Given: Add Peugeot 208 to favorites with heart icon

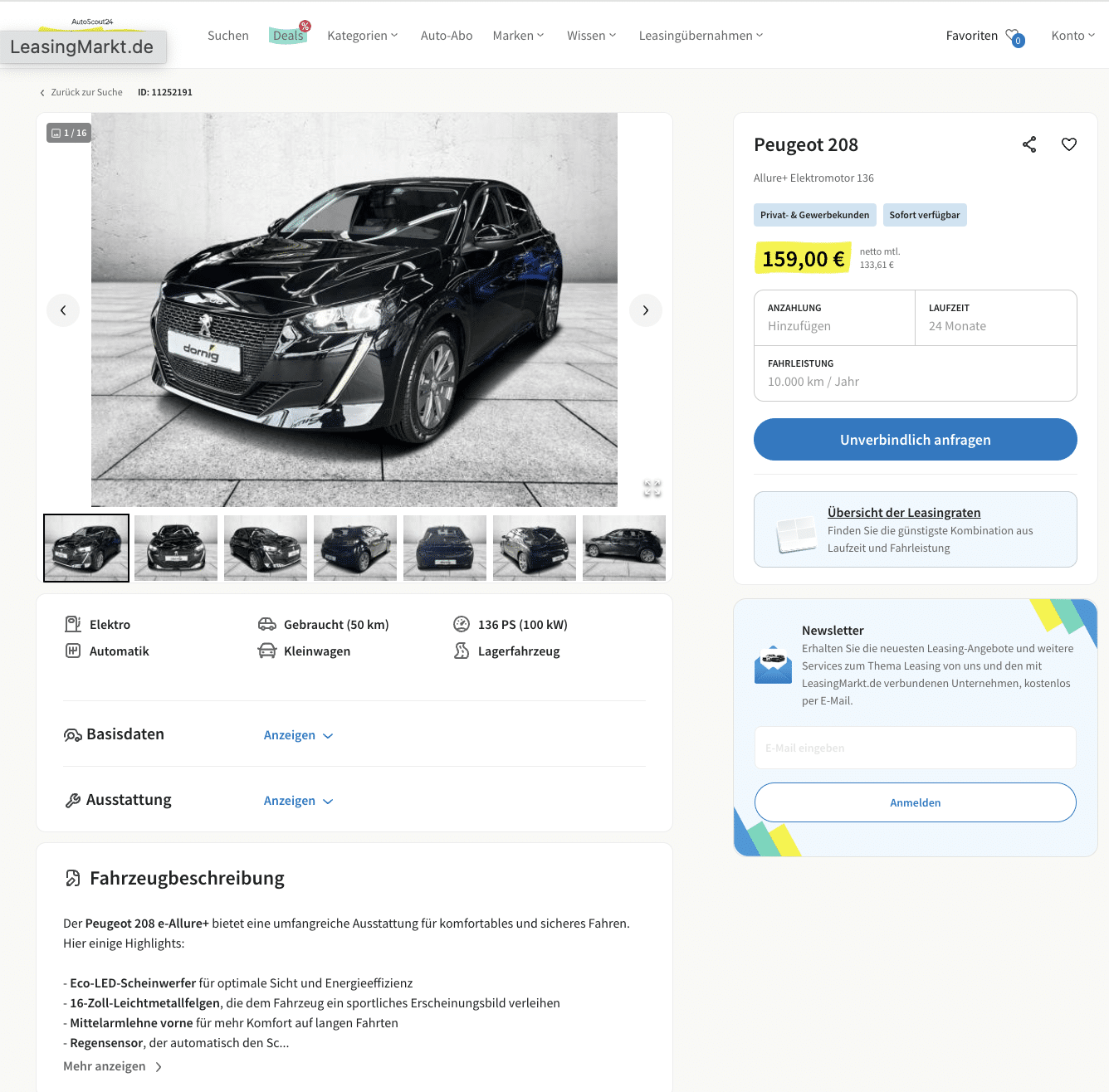Looking at the screenshot, I should tap(1069, 144).
